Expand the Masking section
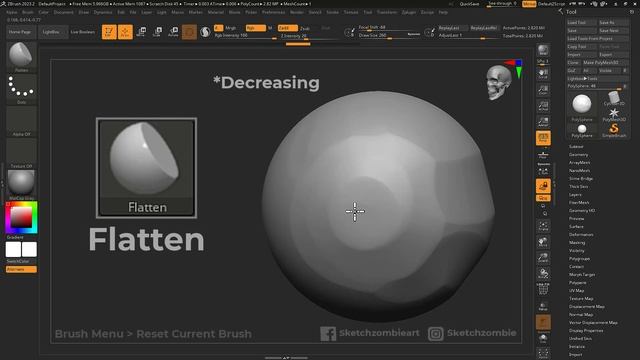Viewport: 640px width, 360px height. pos(577,242)
